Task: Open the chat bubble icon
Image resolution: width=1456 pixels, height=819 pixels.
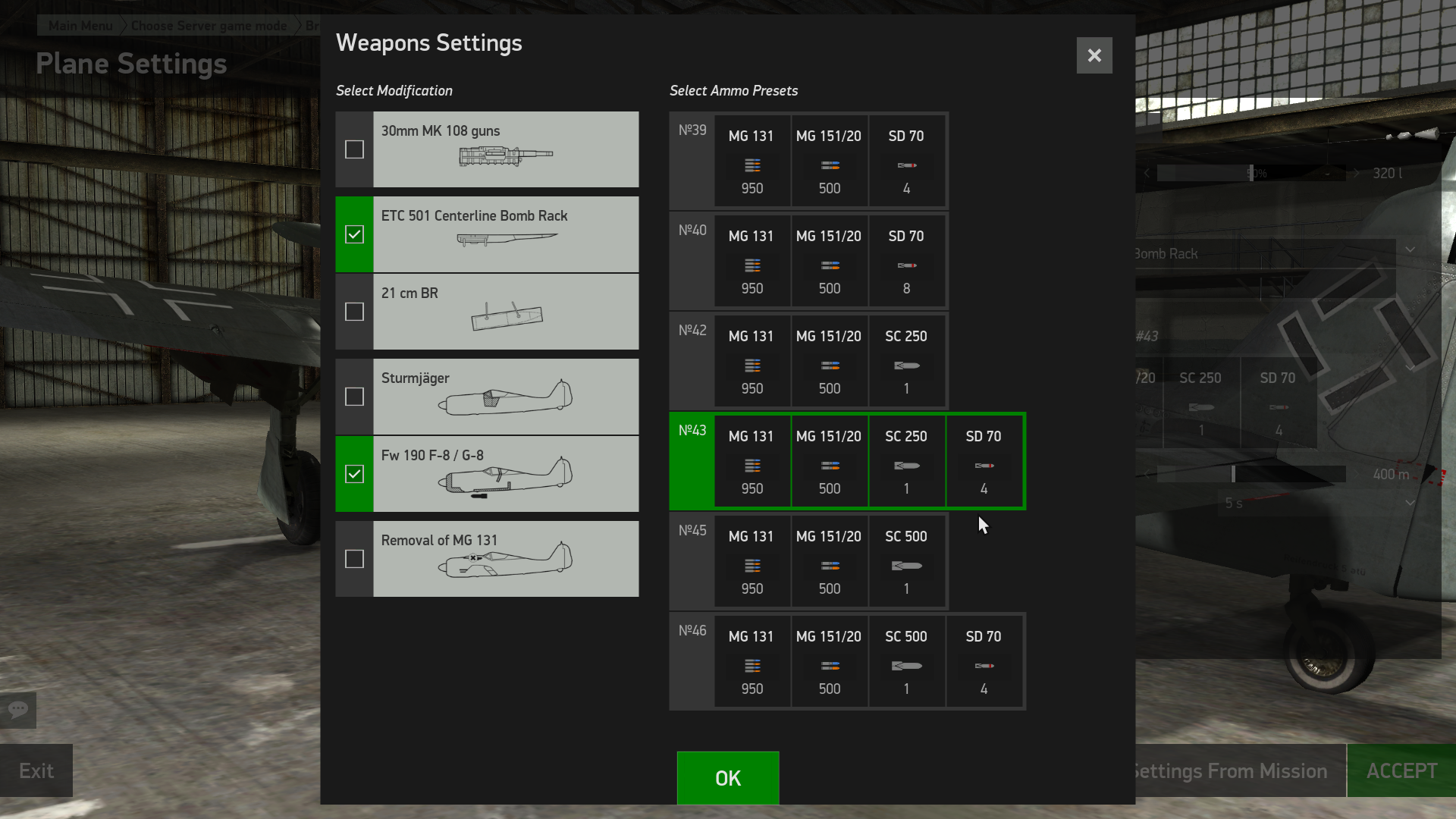Action: pos(18,710)
